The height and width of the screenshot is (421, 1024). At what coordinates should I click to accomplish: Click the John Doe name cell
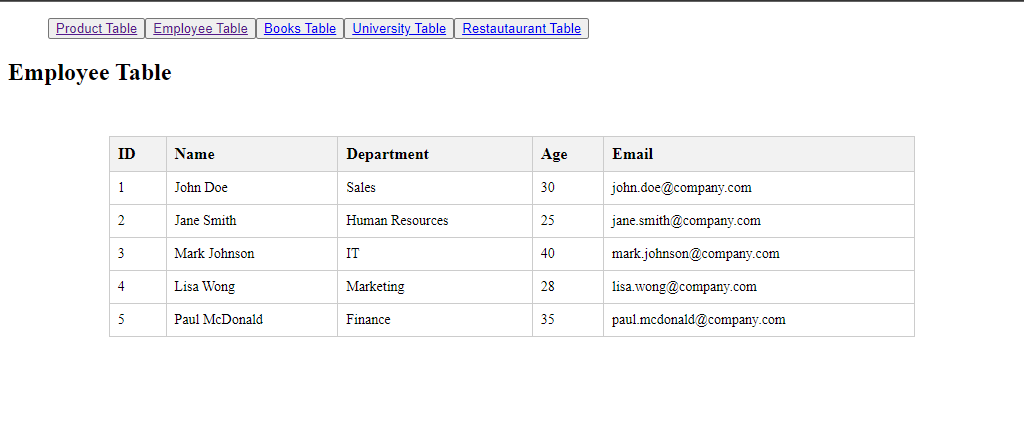click(x=252, y=188)
